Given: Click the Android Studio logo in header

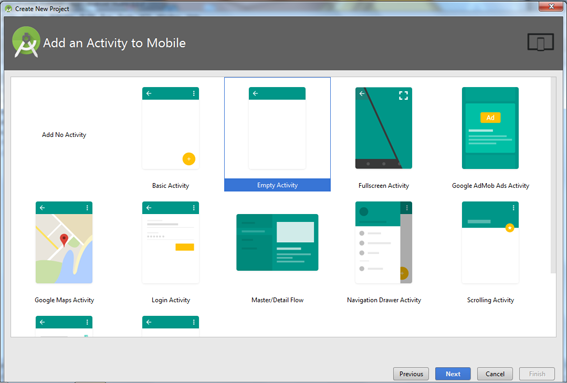Looking at the screenshot, I should (26, 42).
